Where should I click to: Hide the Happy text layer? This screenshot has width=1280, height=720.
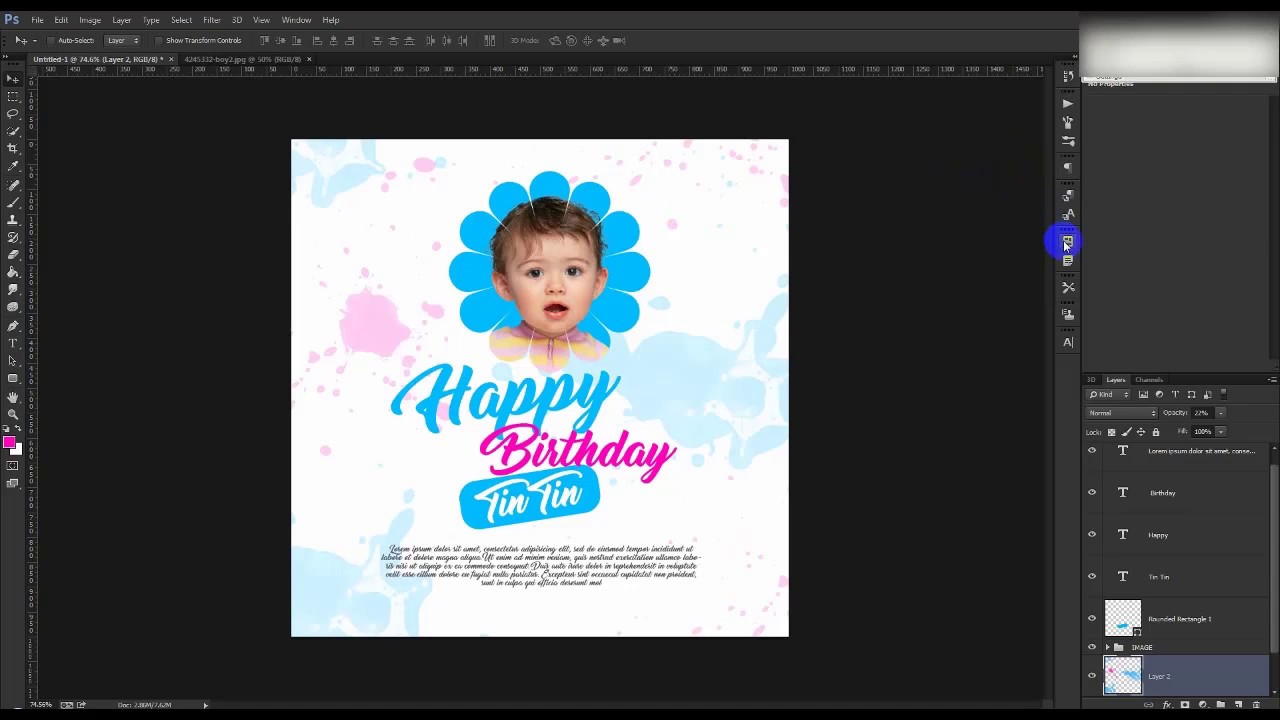[1092, 534]
